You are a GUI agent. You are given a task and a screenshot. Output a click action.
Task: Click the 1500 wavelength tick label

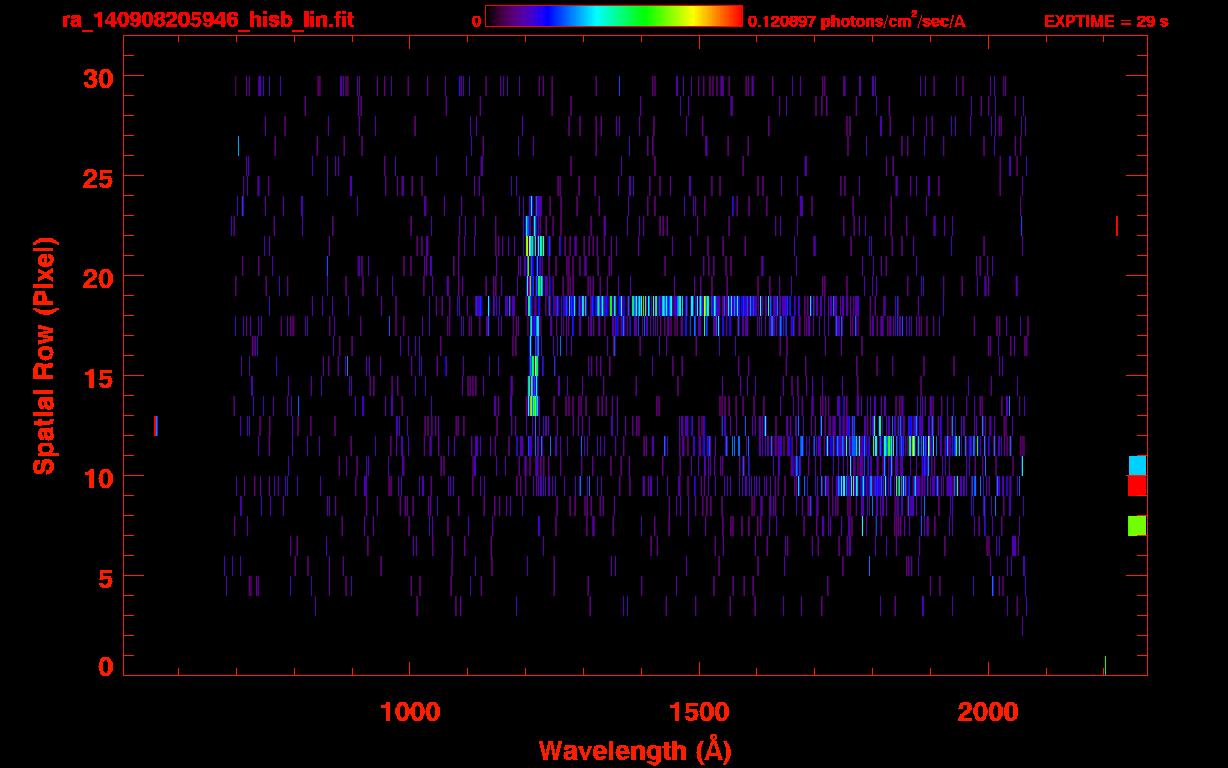[x=698, y=712]
